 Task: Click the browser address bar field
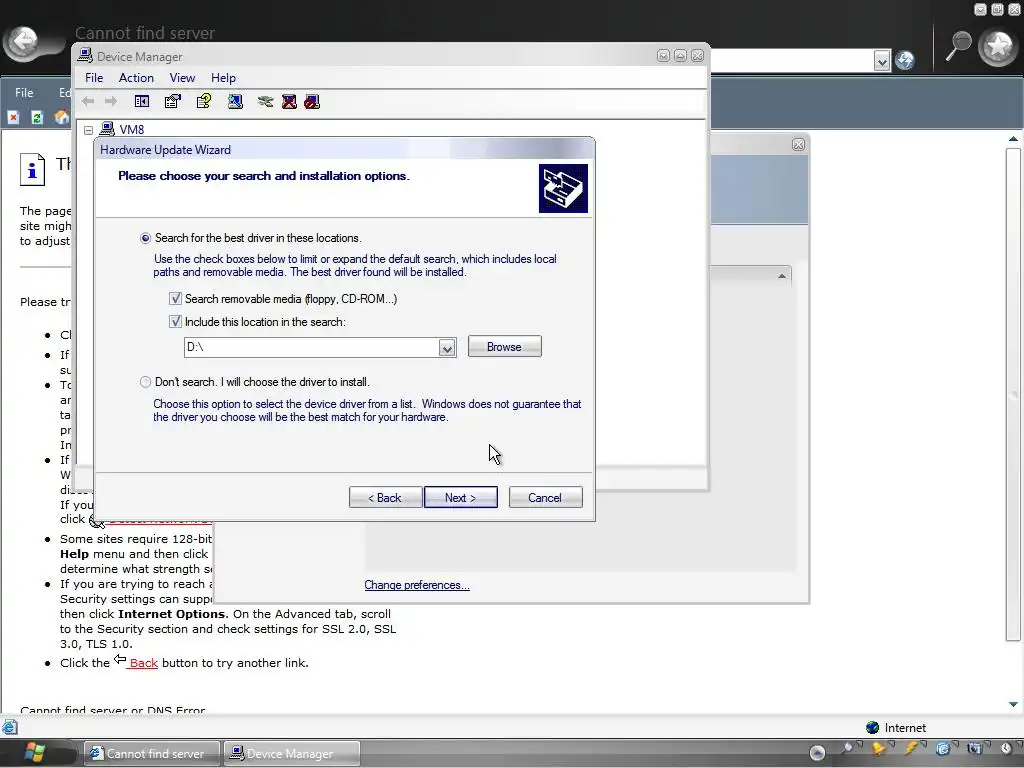tap(792, 61)
